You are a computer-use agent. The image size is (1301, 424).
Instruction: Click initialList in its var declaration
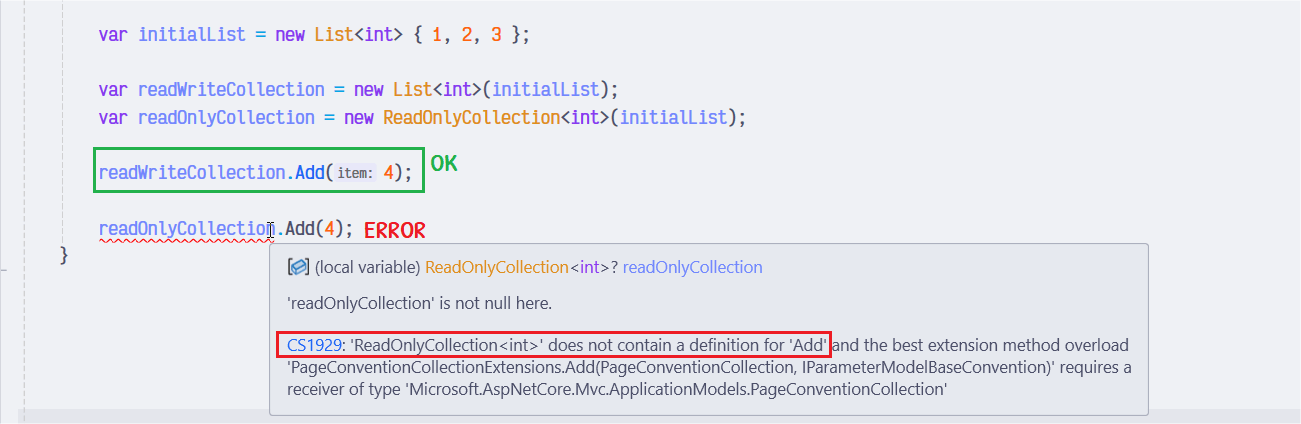[191, 33]
